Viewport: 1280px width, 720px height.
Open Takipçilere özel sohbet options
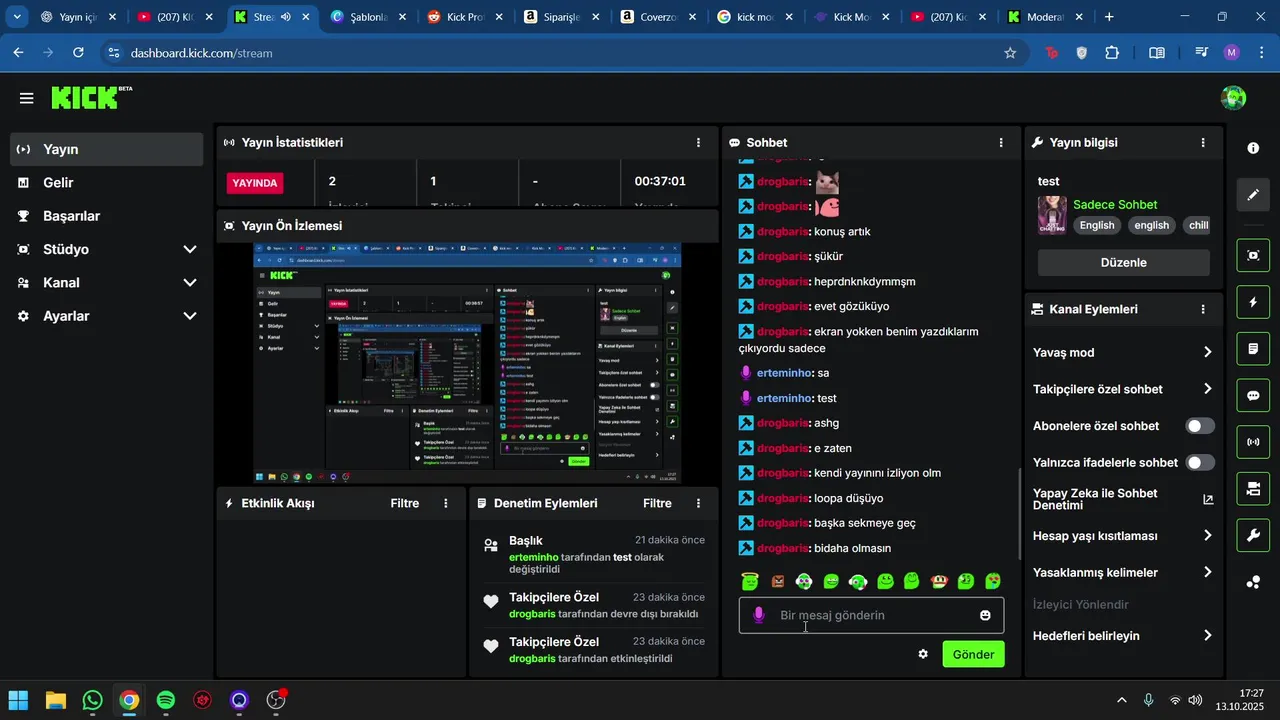1123,389
